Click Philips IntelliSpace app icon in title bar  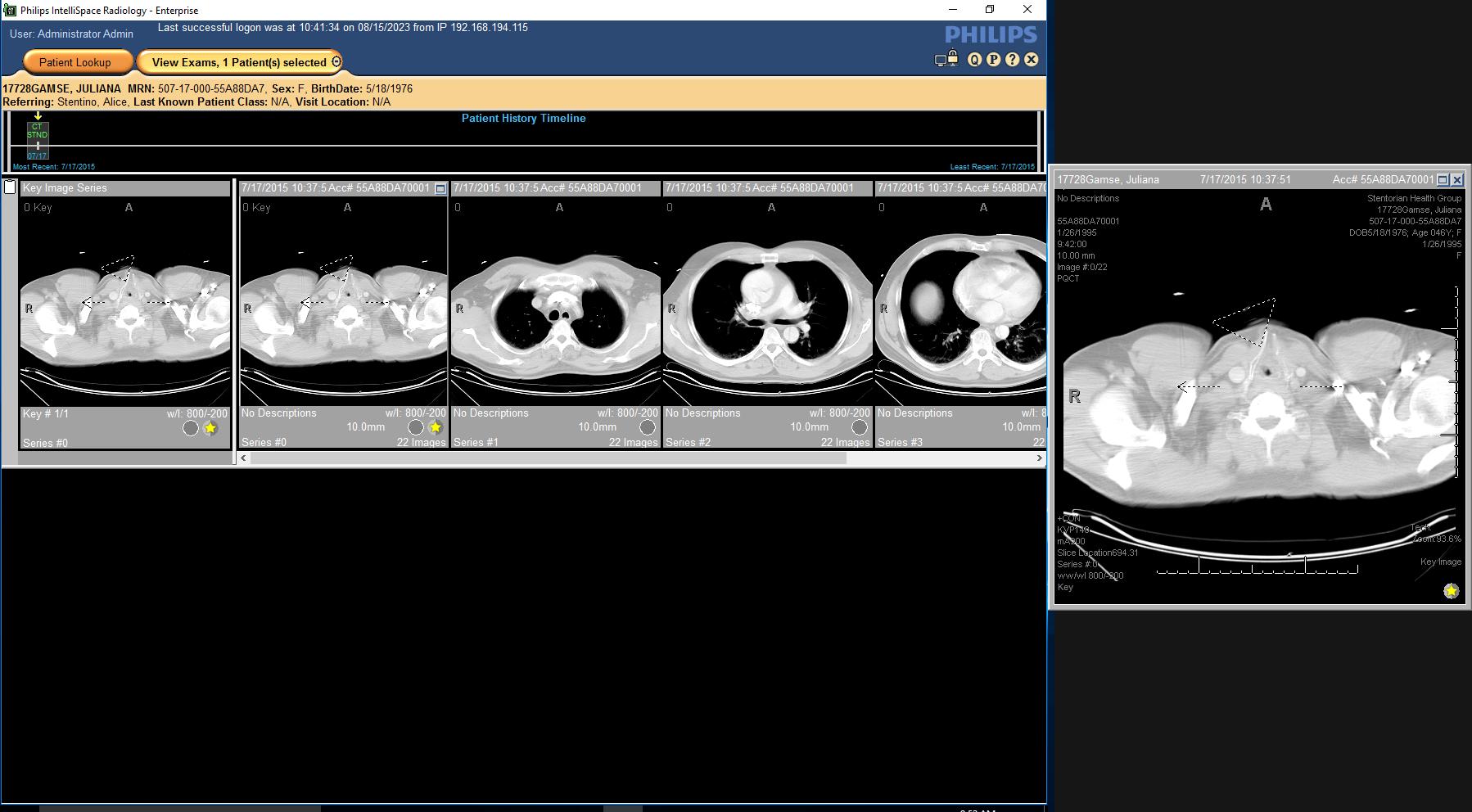[10, 10]
